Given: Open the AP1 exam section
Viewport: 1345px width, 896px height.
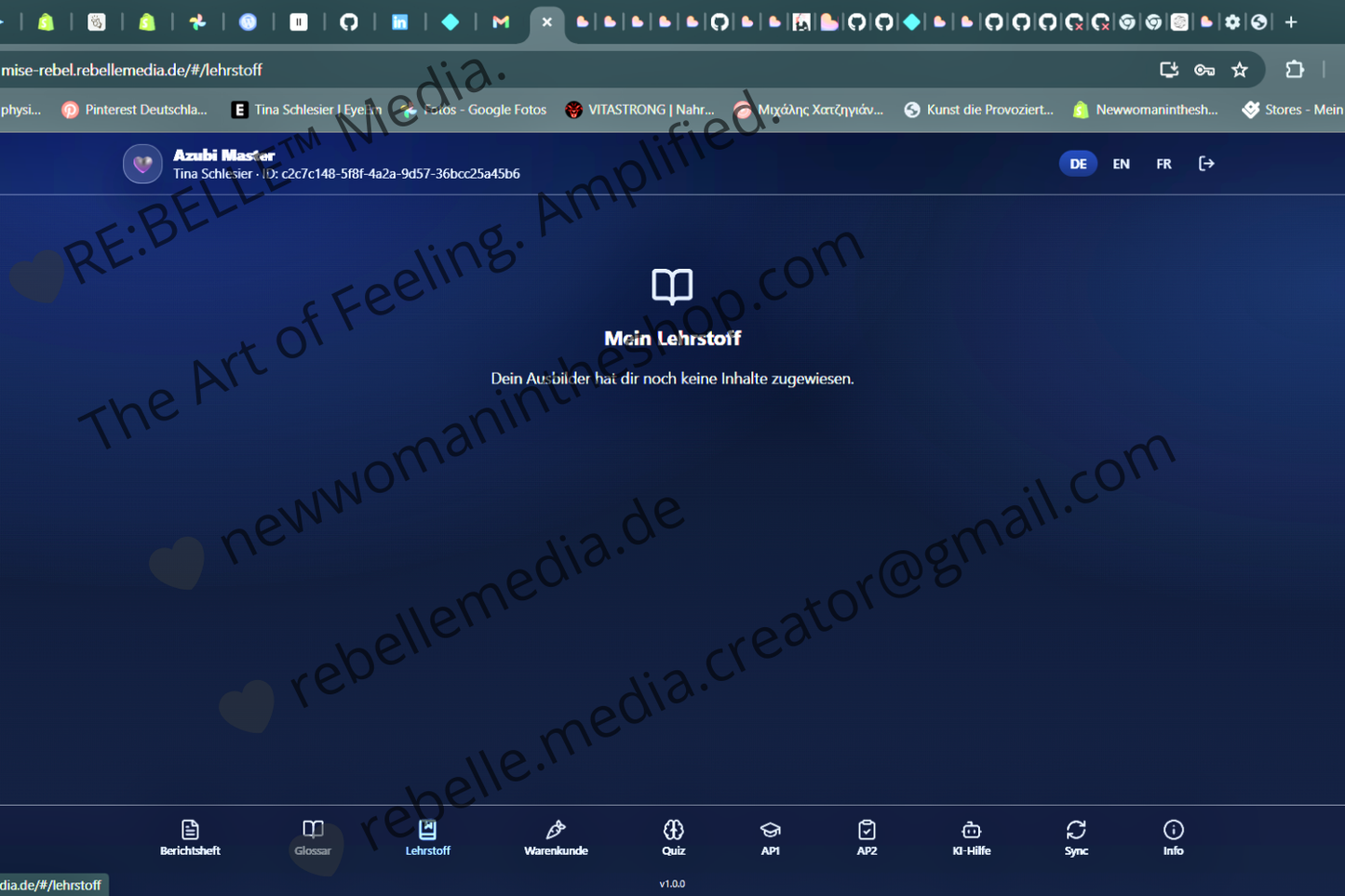Looking at the screenshot, I should click(771, 836).
